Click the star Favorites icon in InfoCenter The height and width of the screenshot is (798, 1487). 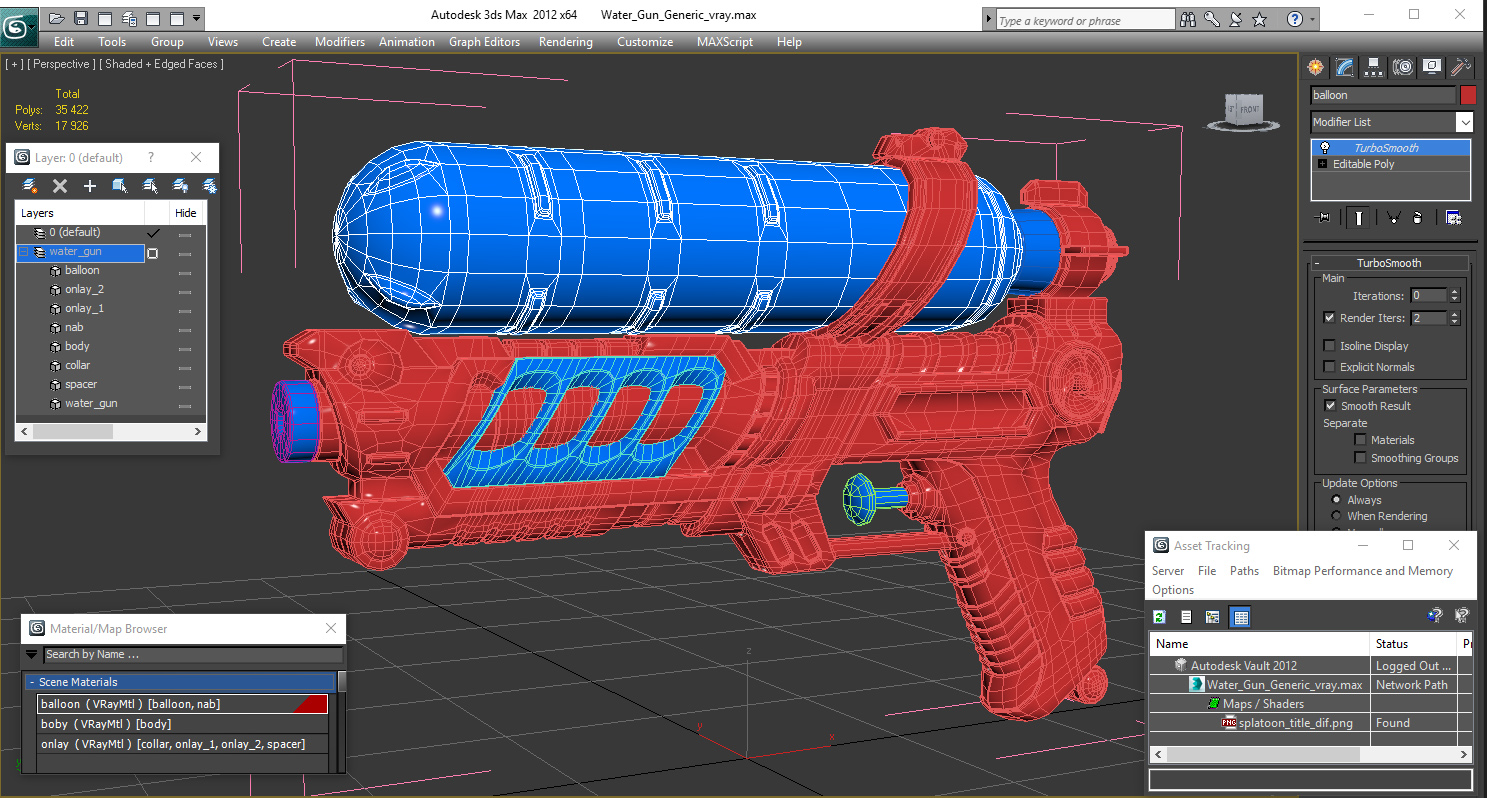coord(1260,19)
